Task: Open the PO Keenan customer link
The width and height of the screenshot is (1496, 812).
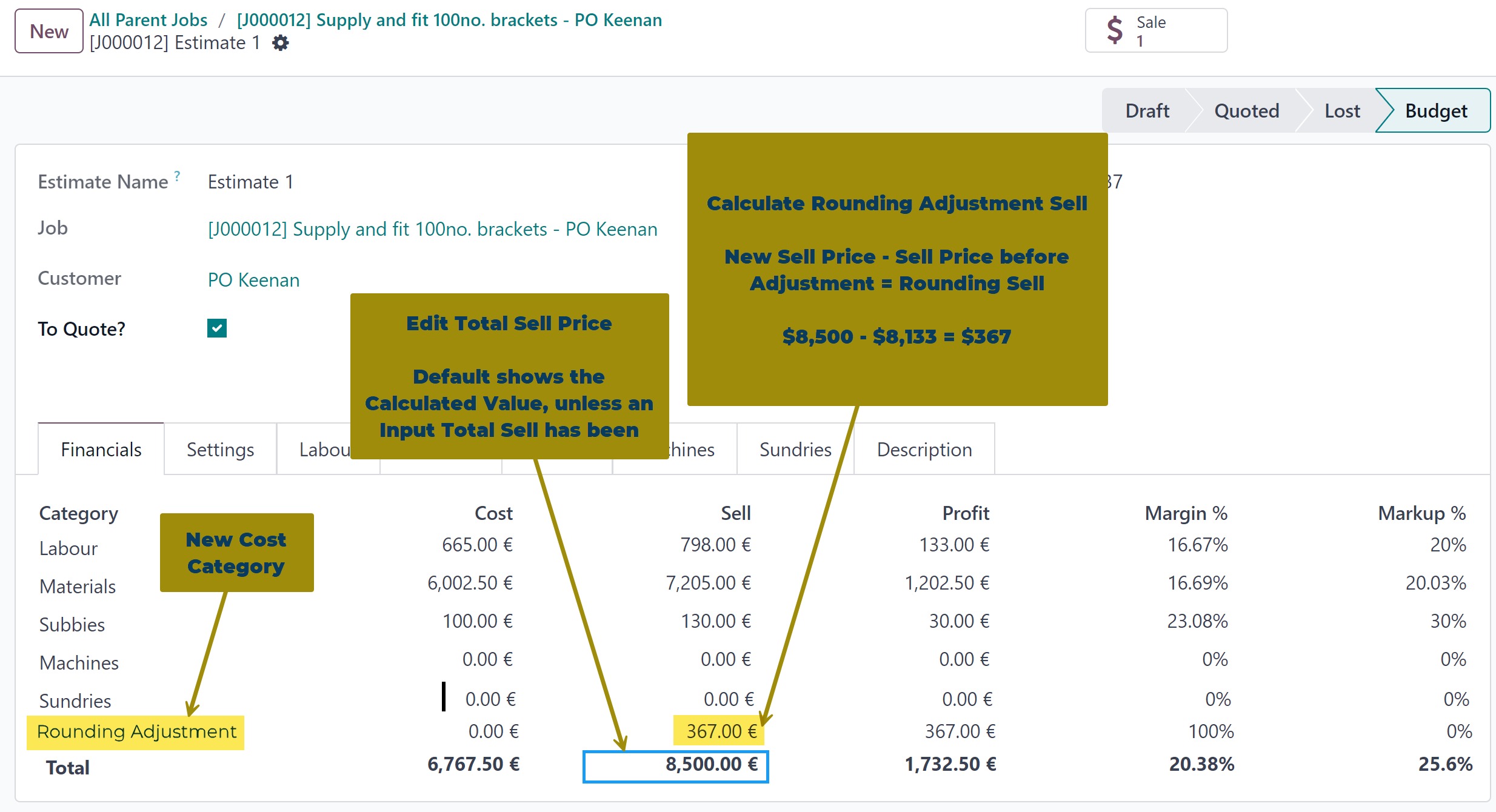Action: (253, 280)
